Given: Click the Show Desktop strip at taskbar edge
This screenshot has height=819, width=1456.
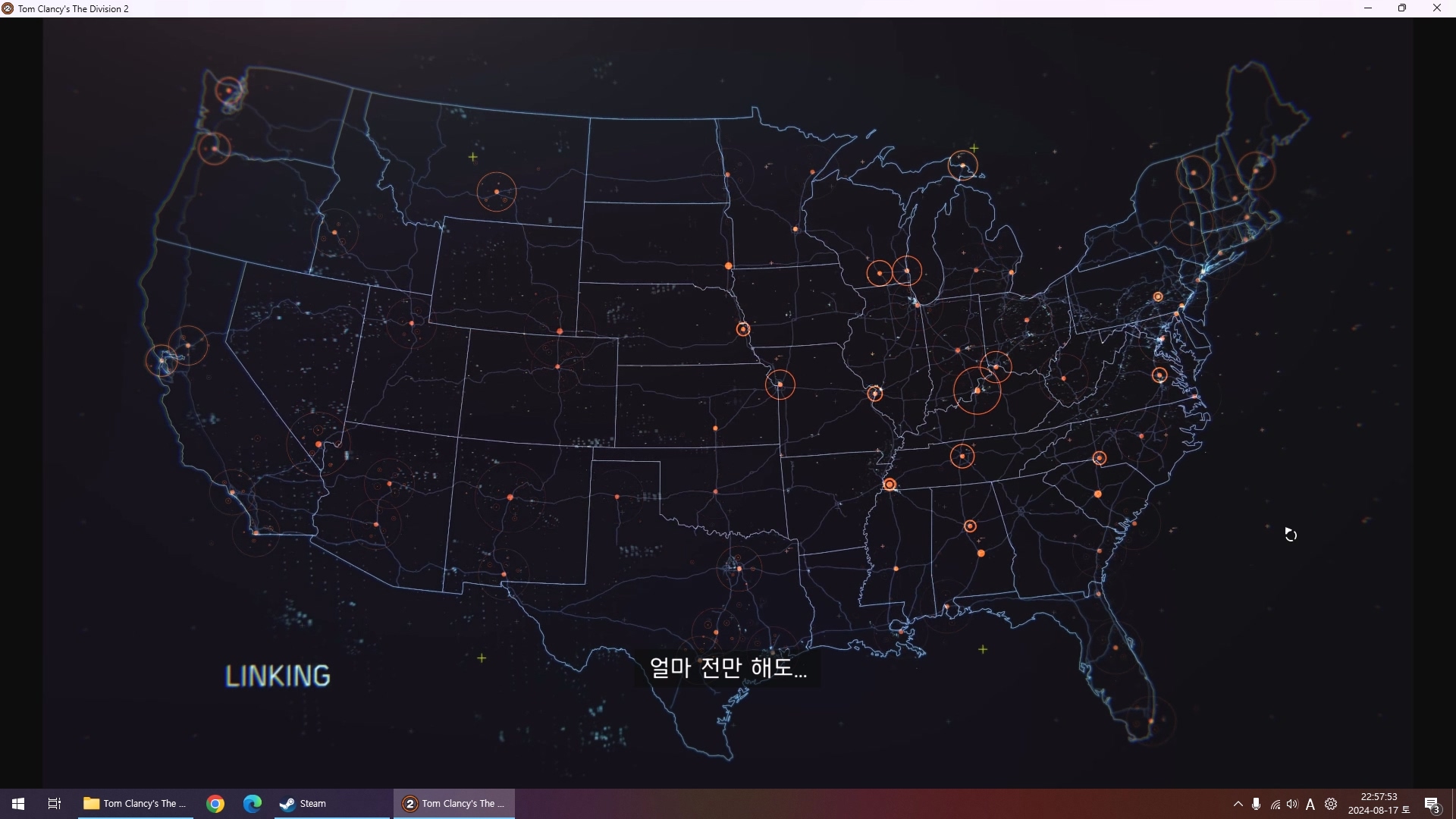Looking at the screenshot, I should click(x=1453, y=804).
